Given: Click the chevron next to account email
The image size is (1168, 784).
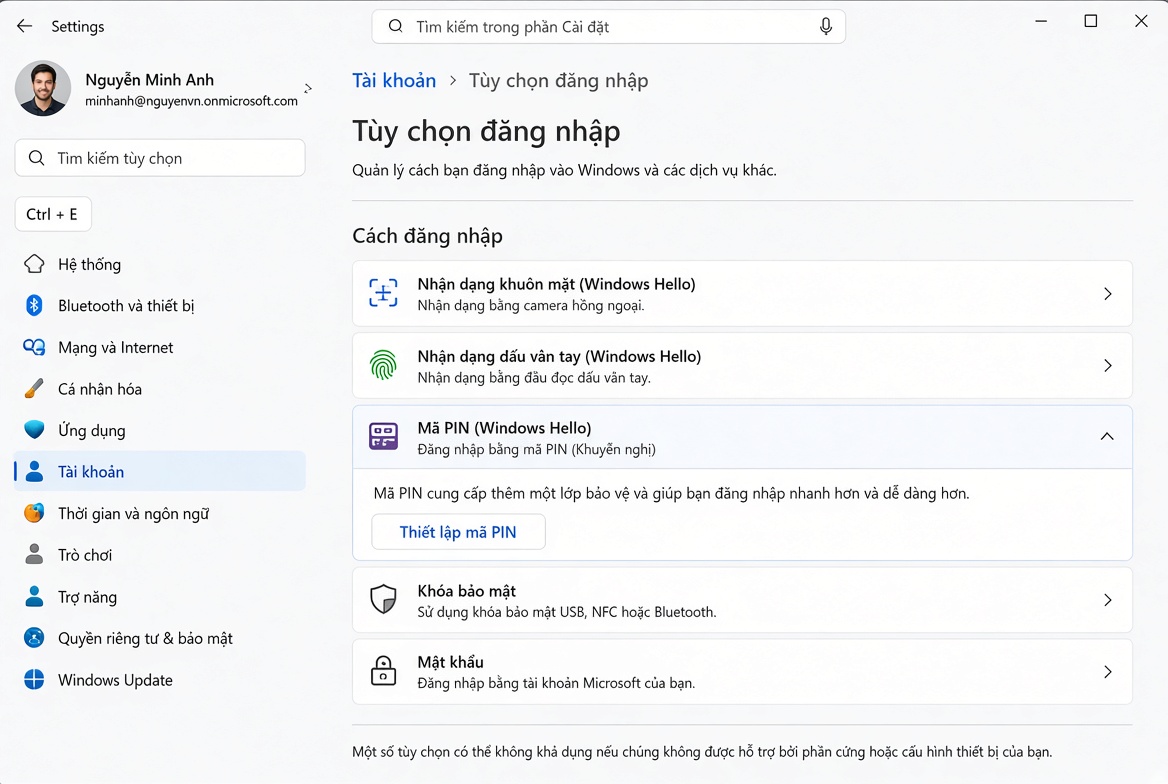Looking at the screenshot, I should tap(308, 88).
